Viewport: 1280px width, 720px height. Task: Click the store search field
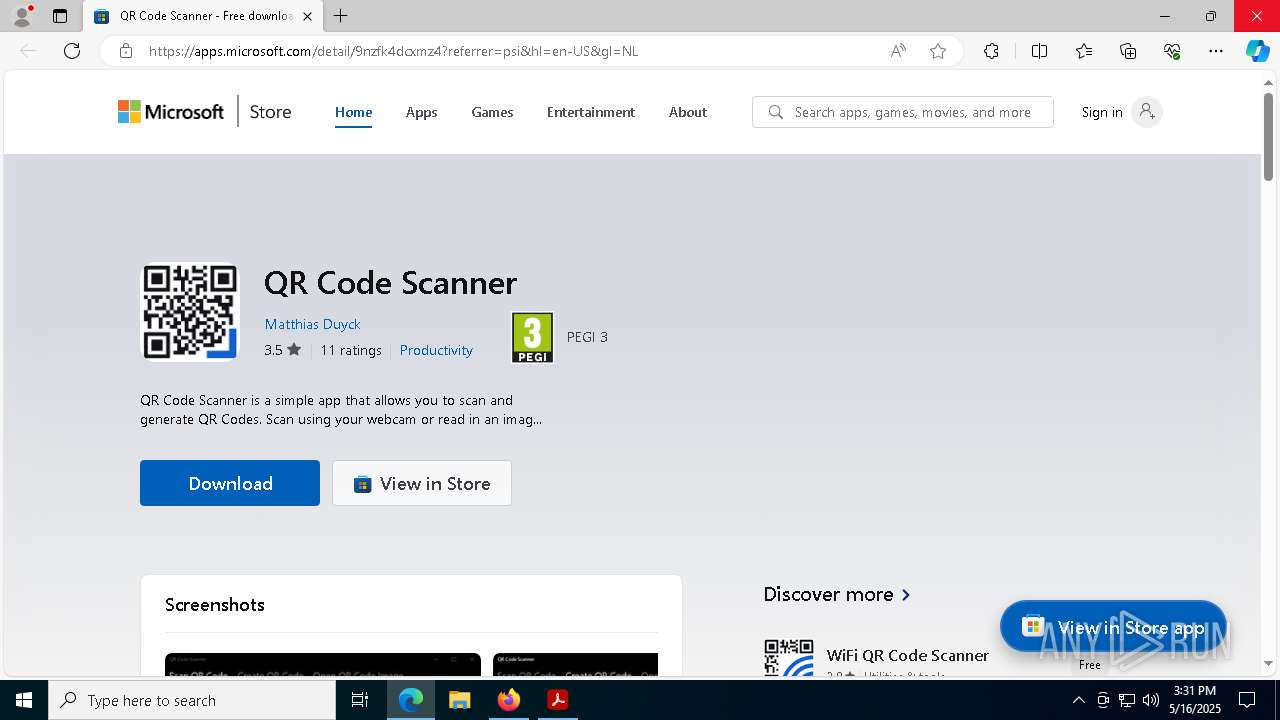click(903, 112)
